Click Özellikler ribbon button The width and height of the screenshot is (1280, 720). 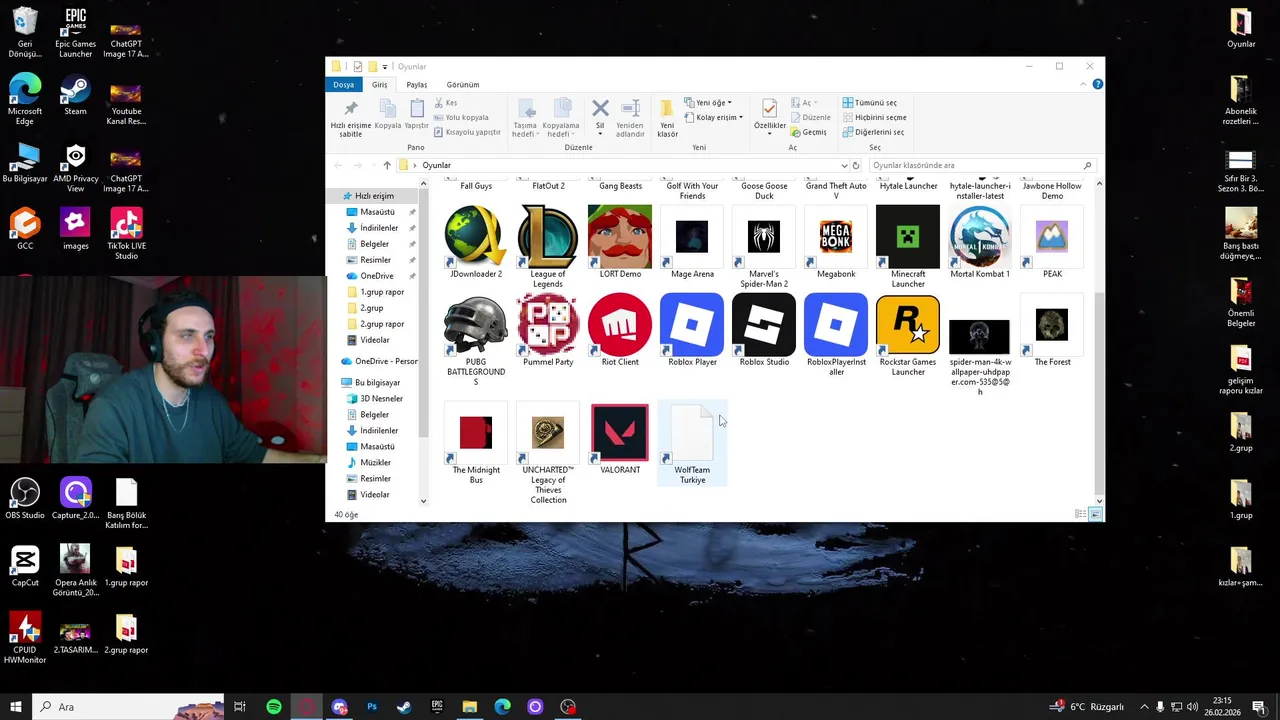click(769, 116)
